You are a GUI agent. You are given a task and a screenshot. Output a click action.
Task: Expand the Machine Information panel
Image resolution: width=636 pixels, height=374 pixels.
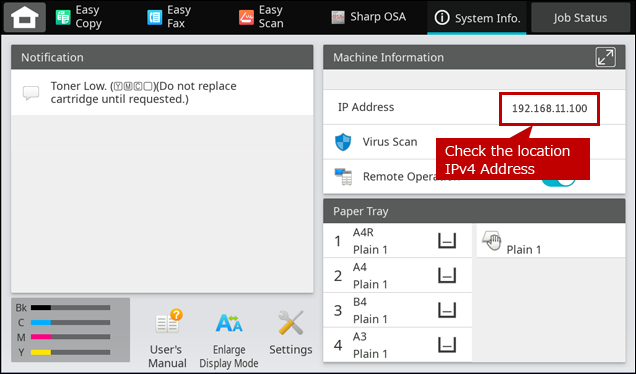[x=605, y=57]
